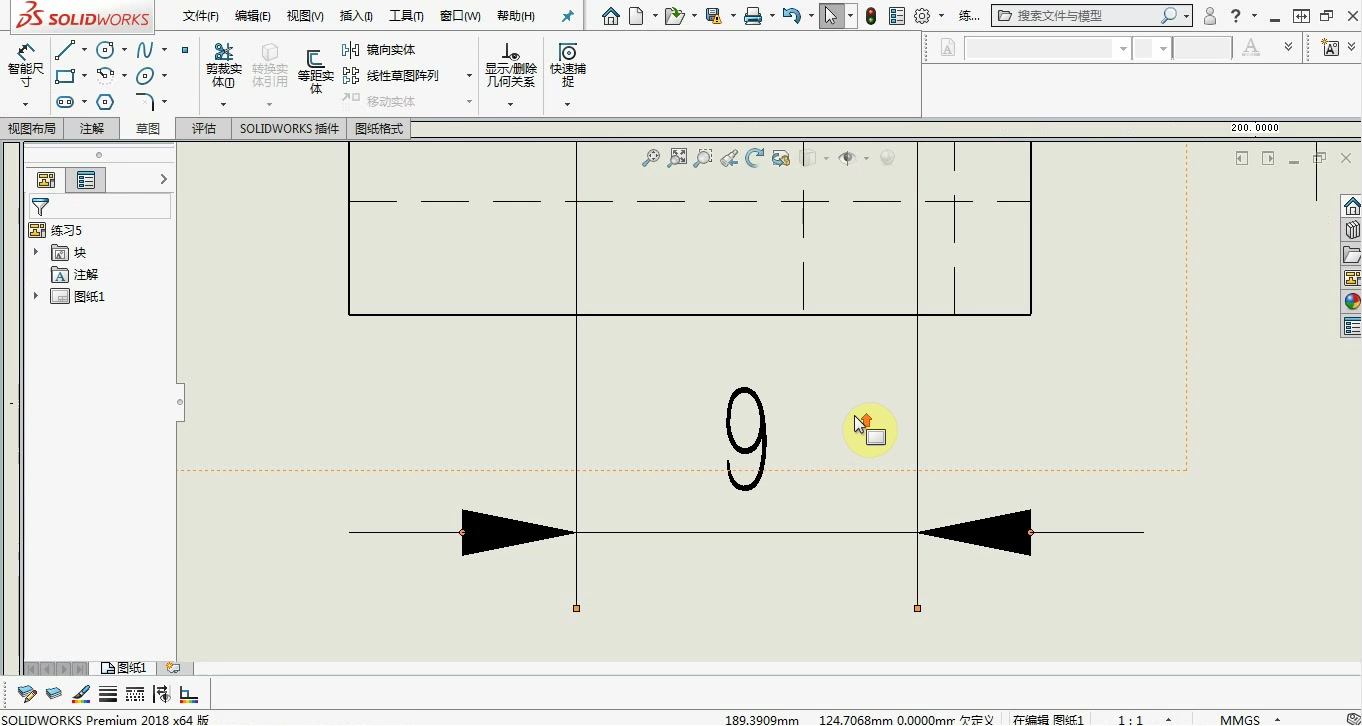This screenshot has height=726, width=1362.
Task: Click Layer Properties icon
Action: 54,694
